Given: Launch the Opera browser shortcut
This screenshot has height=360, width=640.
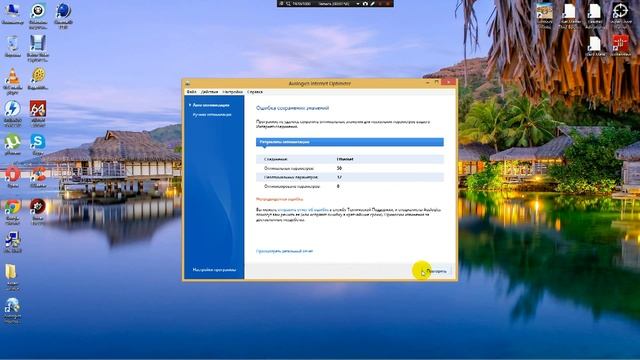Looking at the screenshot, I should [x=13, y=177].
